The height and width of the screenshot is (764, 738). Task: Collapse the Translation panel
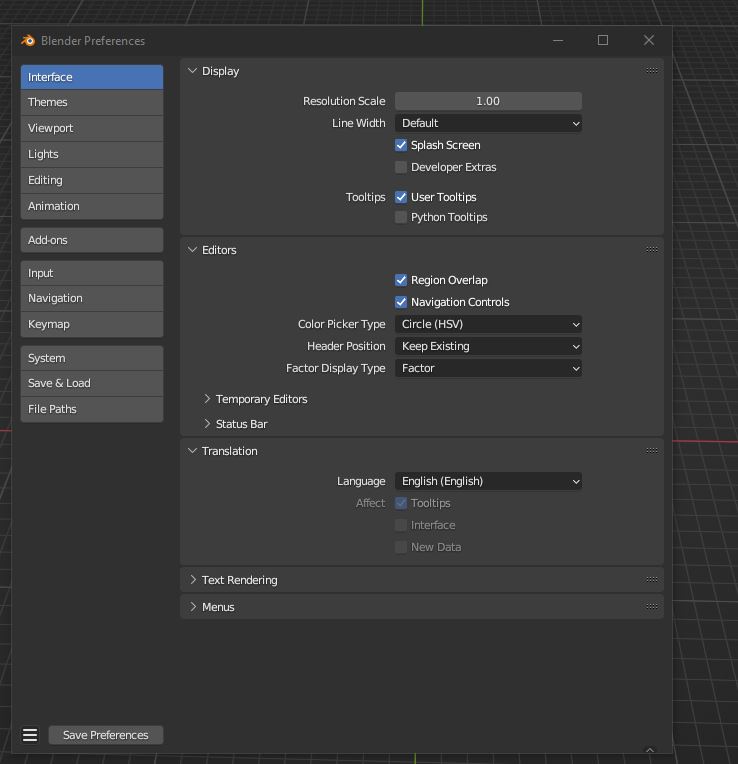point(192,451)
